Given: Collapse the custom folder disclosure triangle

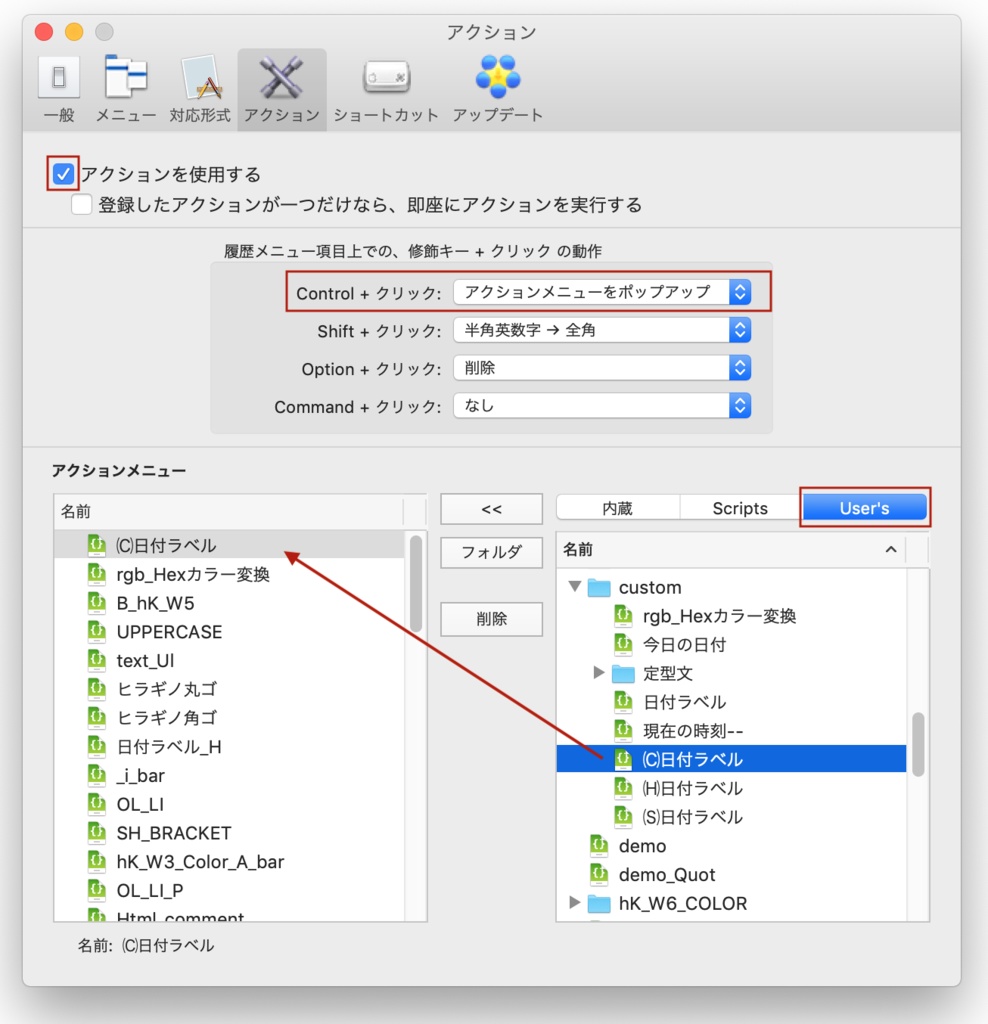Looking at the screenshot, I should click(x=577, y=588).
